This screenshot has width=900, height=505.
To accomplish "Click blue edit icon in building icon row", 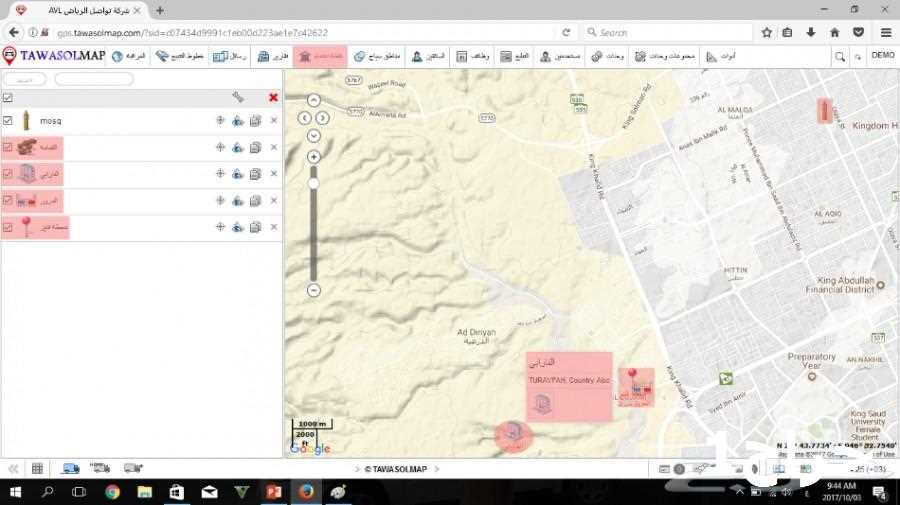I will [238, 174].
